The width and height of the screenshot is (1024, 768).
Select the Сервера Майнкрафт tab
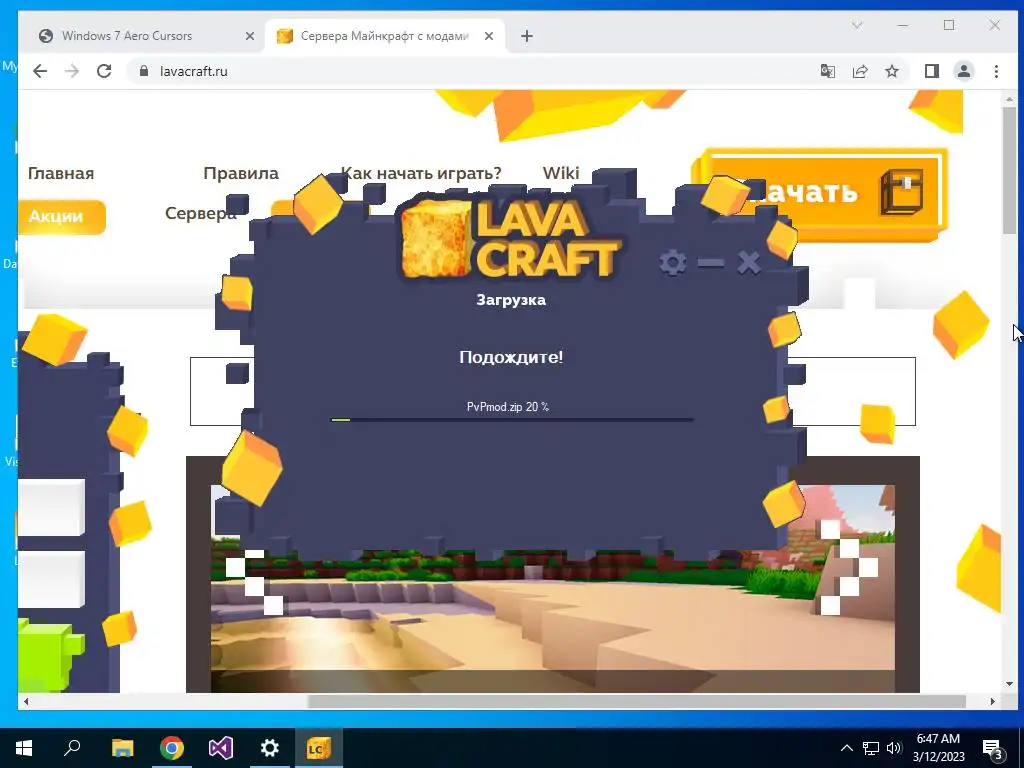[384, 36]
